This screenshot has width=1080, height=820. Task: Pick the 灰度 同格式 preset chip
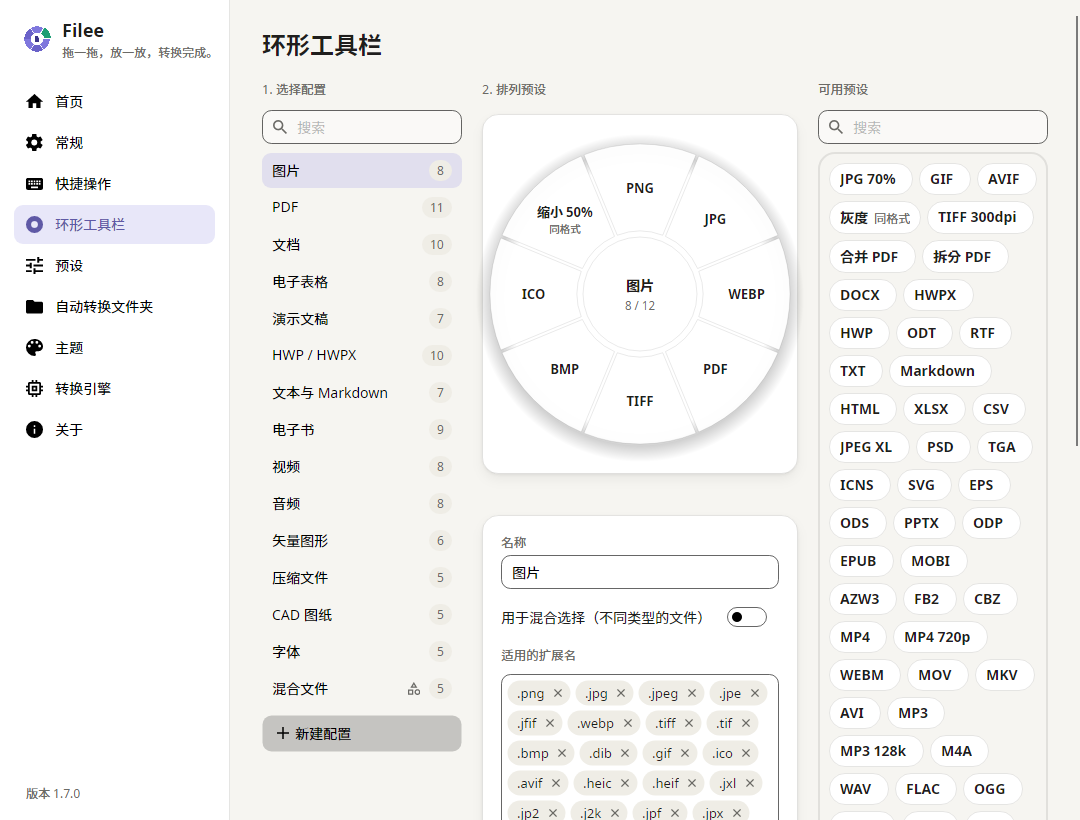874,218
